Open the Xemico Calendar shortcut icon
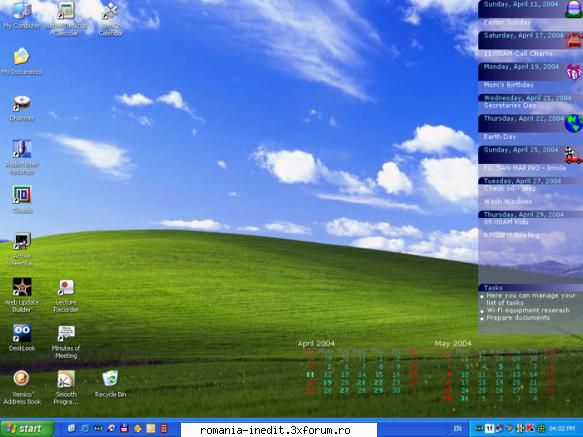The height and width of the screenshot is (437, 583). 110,19
